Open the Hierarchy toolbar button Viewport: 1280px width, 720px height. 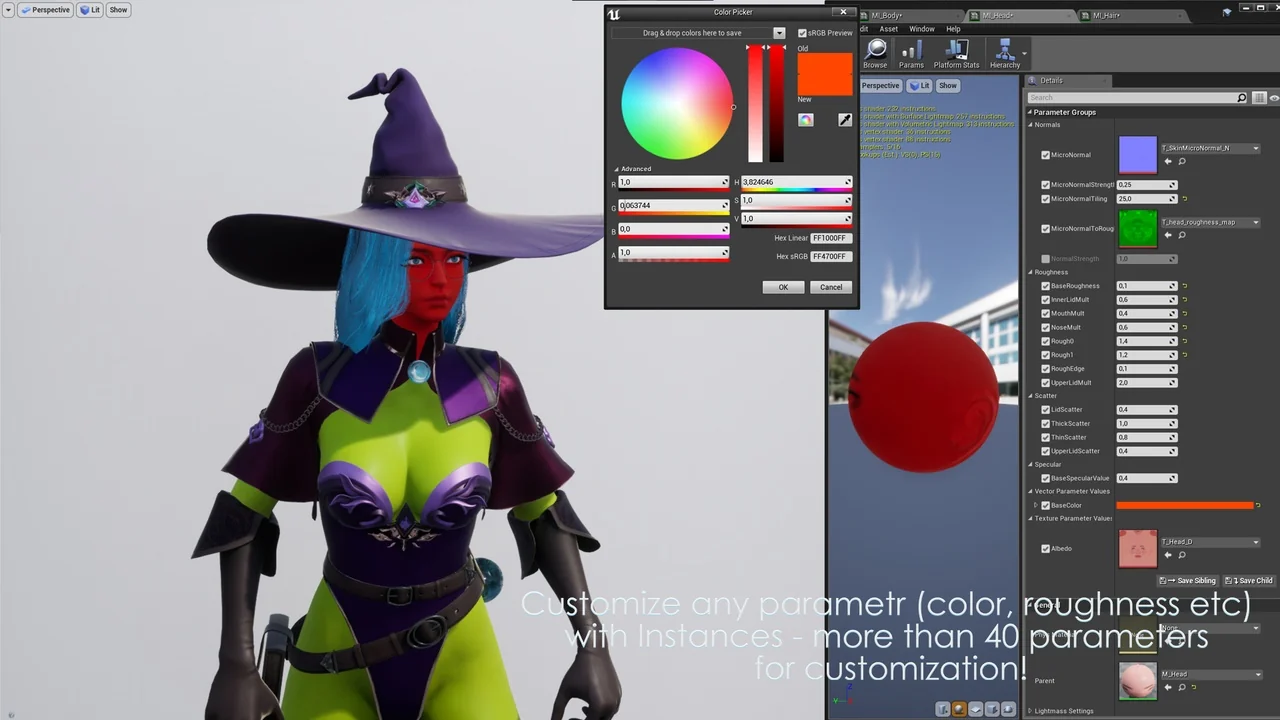(1005, 54)
